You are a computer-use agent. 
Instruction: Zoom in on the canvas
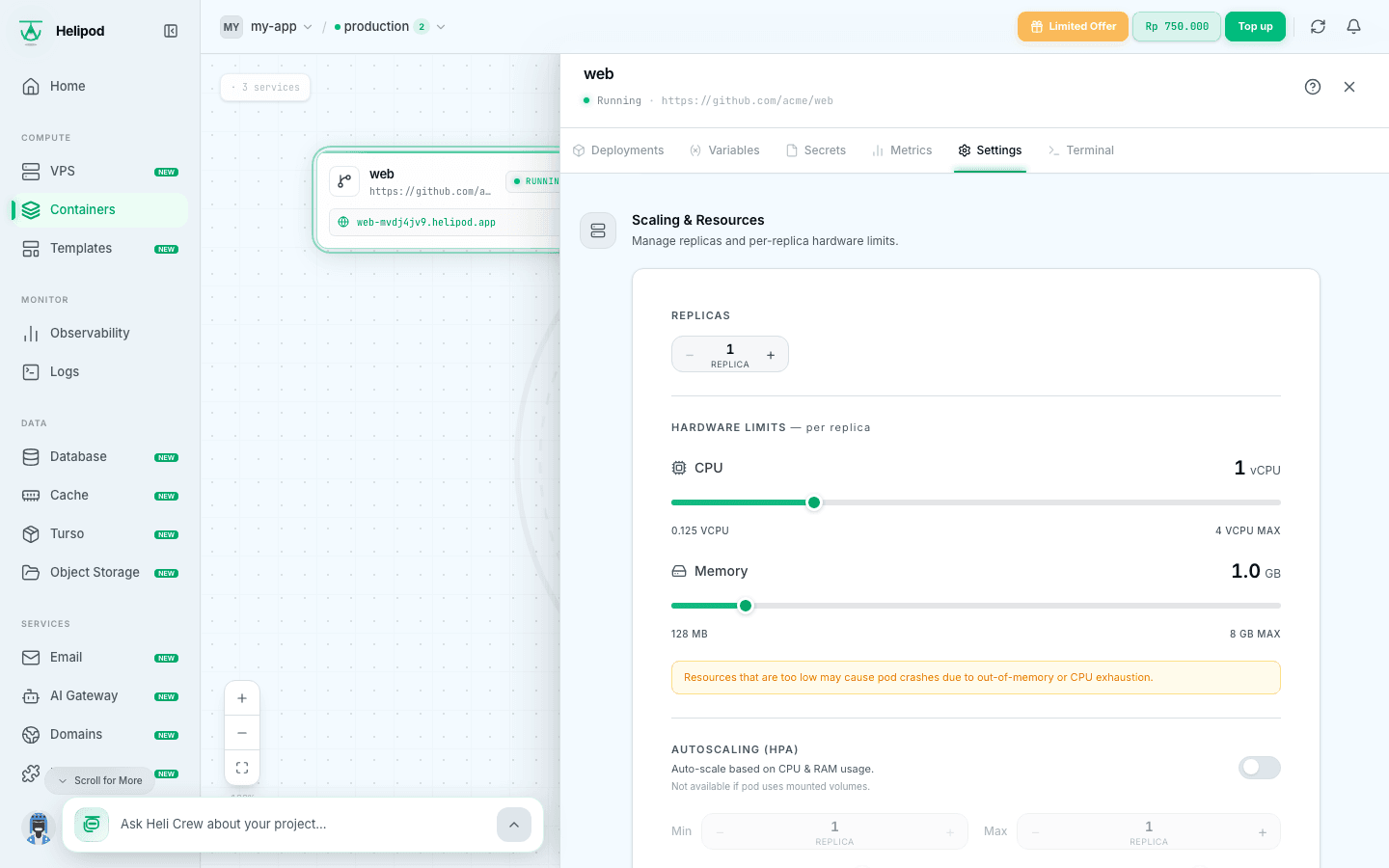click(242, 698)
